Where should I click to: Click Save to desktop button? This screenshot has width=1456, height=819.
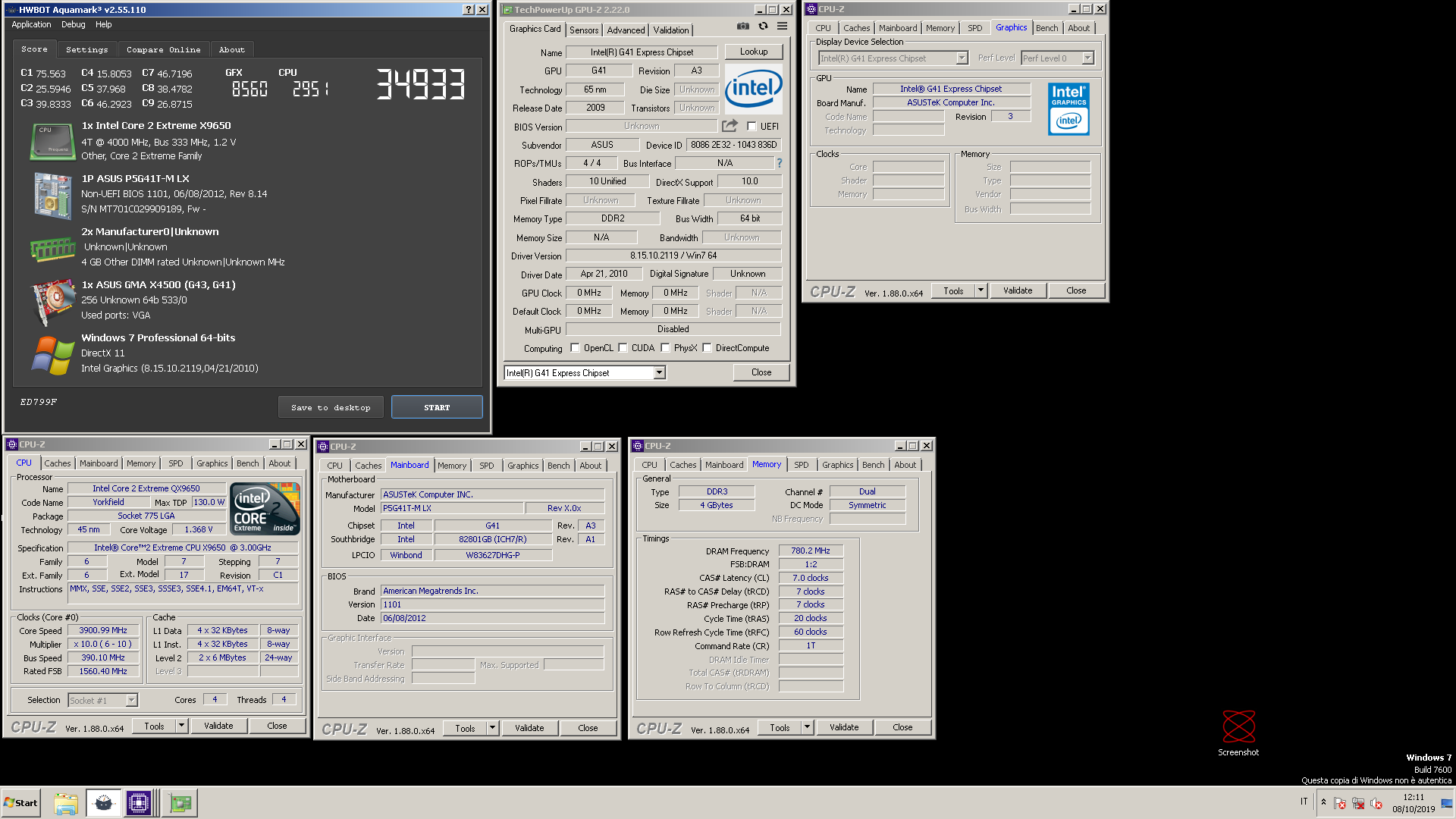point(331,407)
